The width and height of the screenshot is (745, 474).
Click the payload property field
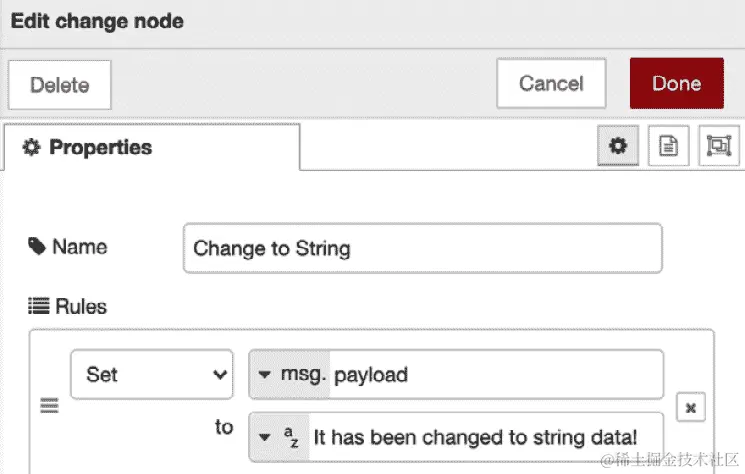pos(496,375)
